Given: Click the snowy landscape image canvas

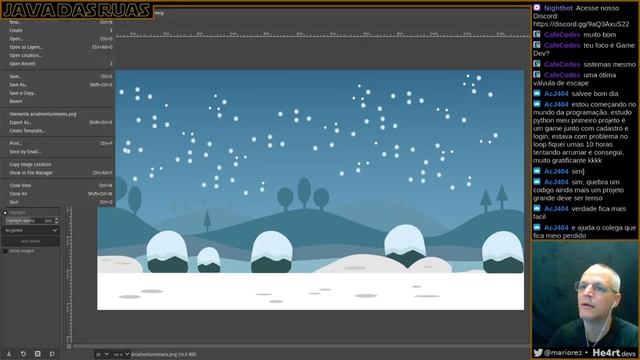Looking at the screenshot, I should [311, 190].
